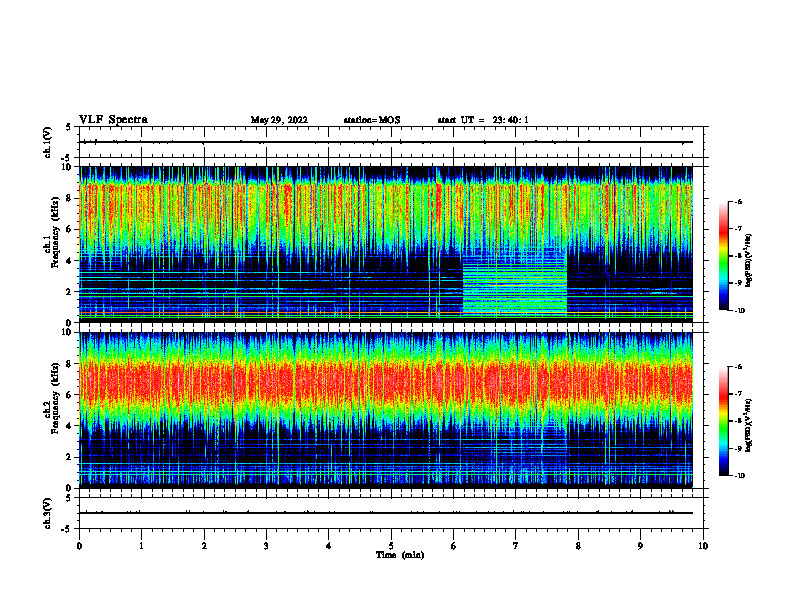Screen dimensions: 792x612
Task: Click the ch.1 spectrogram color scale bar
Action: pos(724,256)
